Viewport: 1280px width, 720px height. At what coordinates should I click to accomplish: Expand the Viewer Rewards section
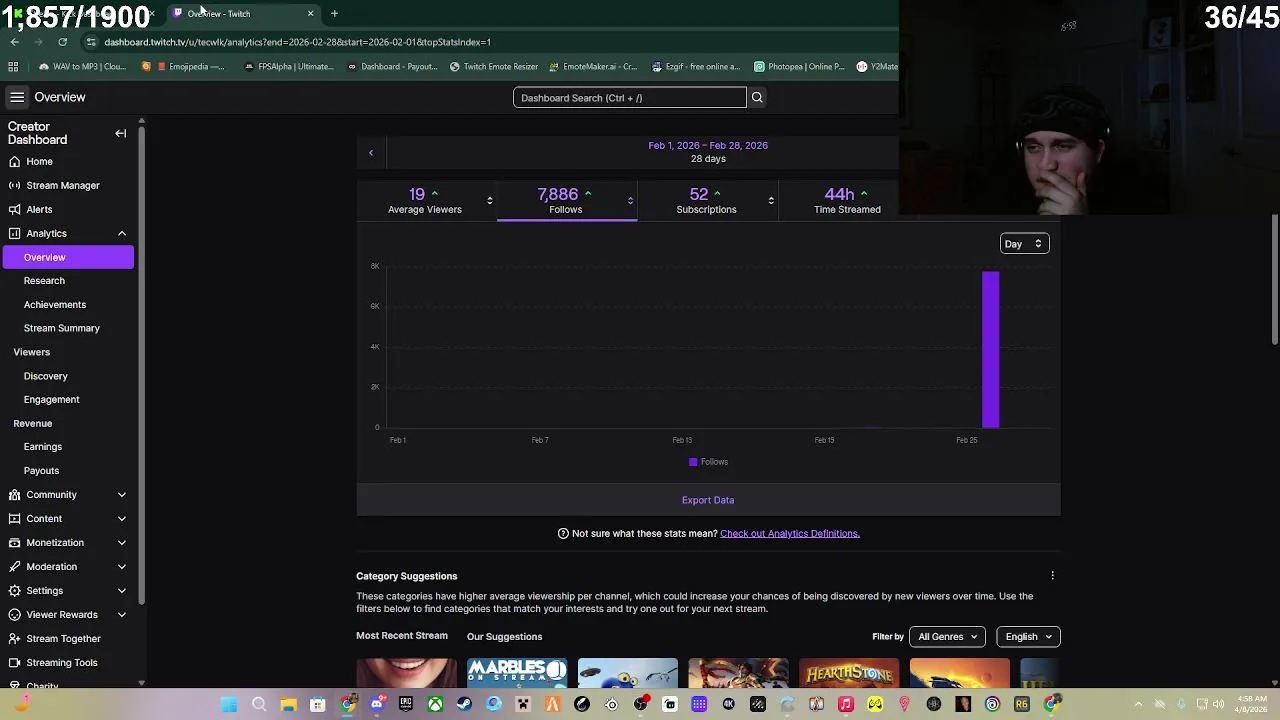click(122, 615)
